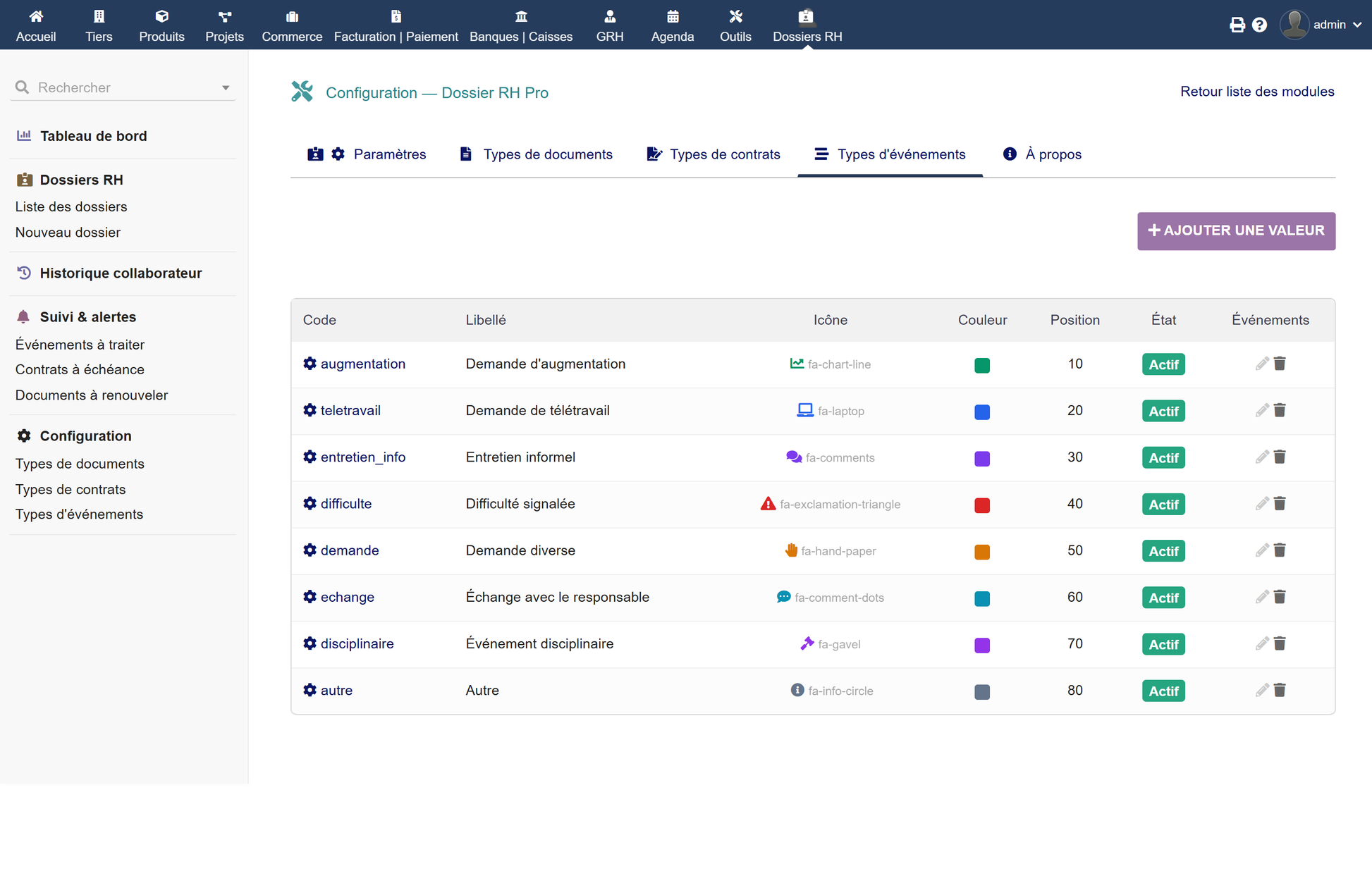Switch to the Paramètres tab
The image size is (1372, 895).
(x=367, y=154)
